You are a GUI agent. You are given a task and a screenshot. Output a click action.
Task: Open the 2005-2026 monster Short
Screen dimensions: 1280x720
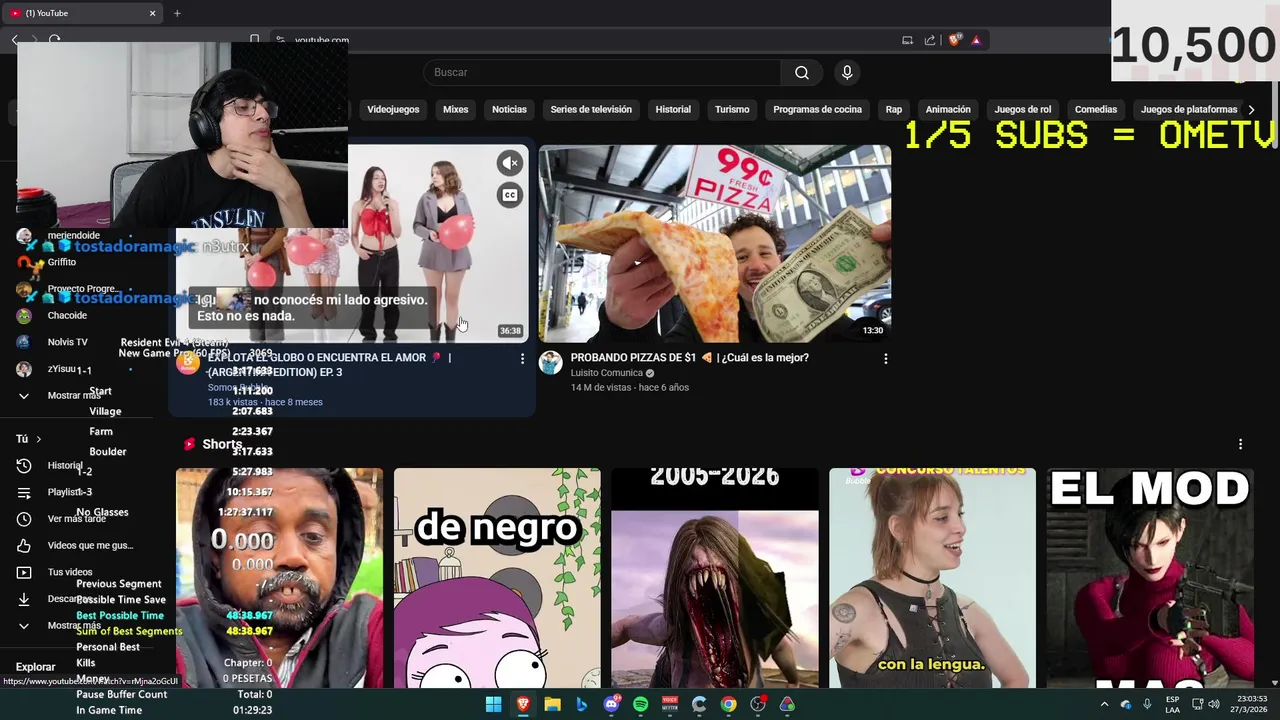coord(714,578)
